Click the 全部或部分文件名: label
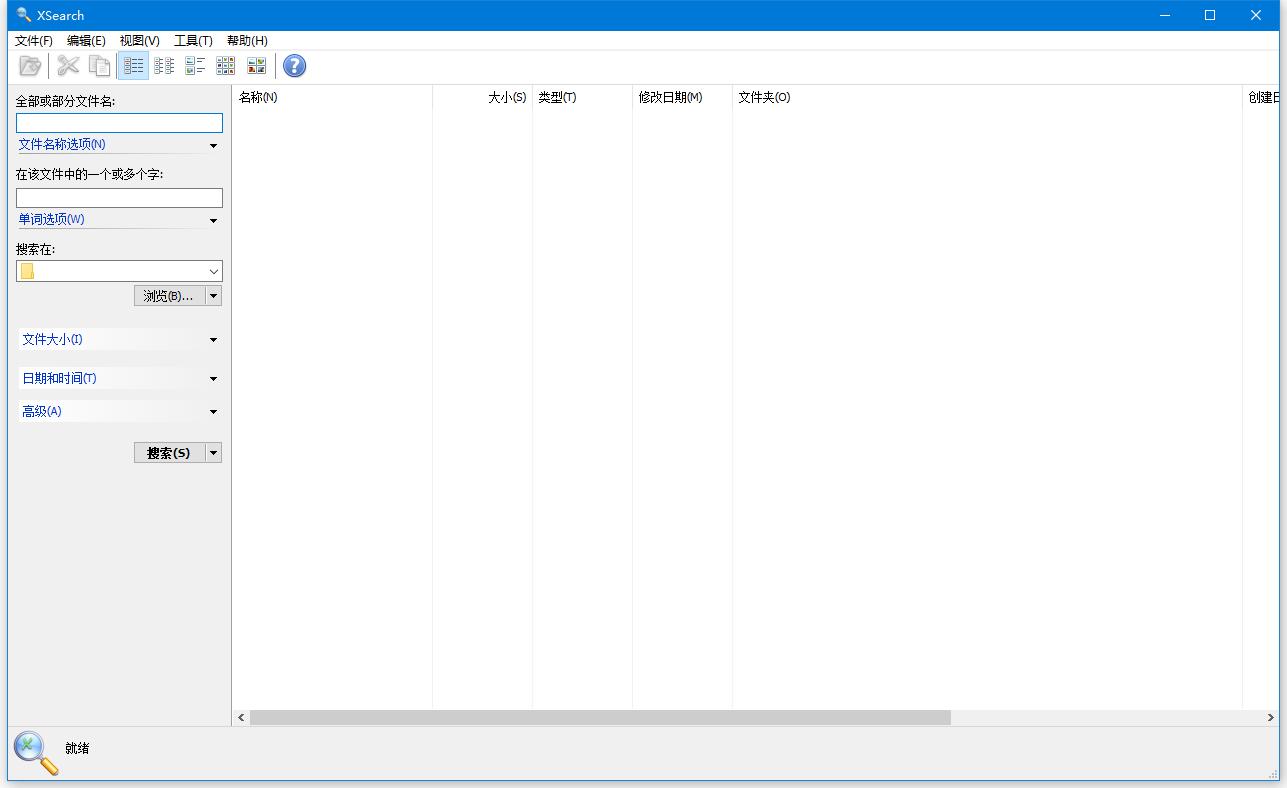The image size is (1287, 788). [65, 102]
